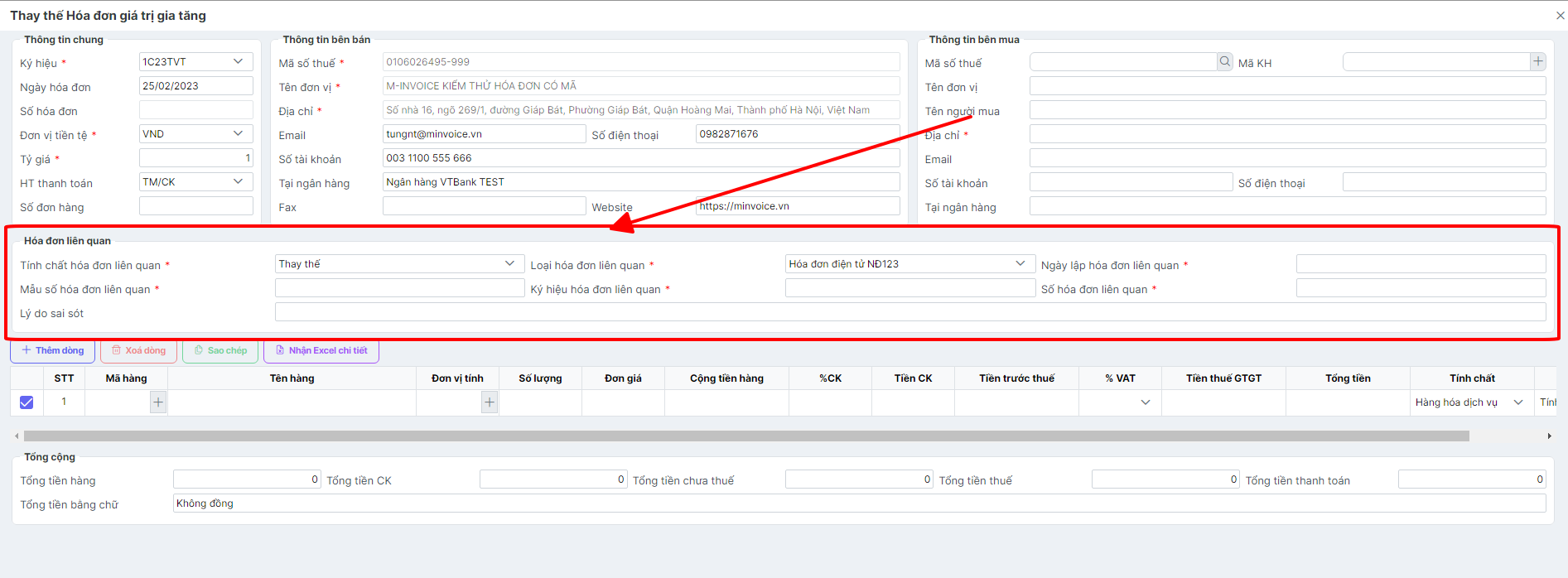Click the Số hóa đơn liên quan field
1568x578 pixels.
tap(1421, 288)
